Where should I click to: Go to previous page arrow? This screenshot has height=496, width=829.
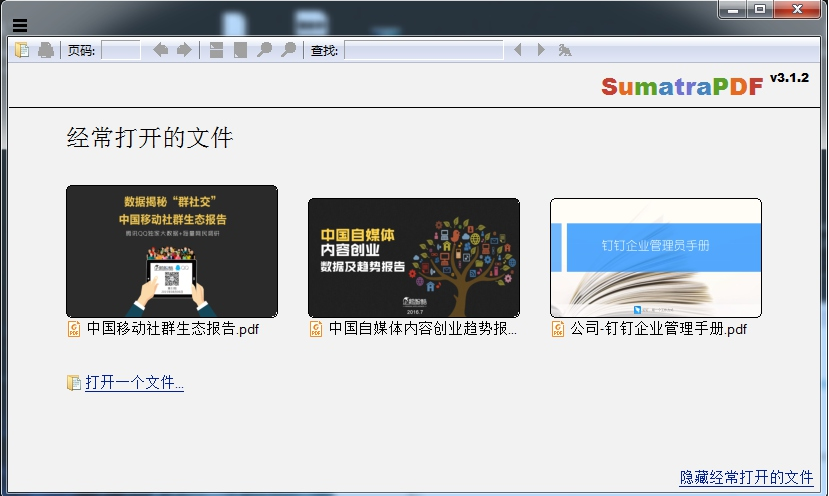[160, 50]
